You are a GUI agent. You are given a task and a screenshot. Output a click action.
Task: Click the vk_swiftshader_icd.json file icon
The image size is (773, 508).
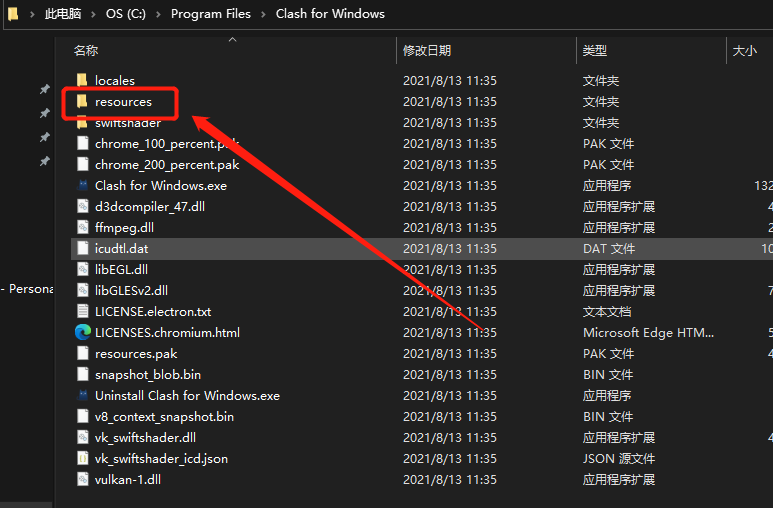tap(83, 458)
